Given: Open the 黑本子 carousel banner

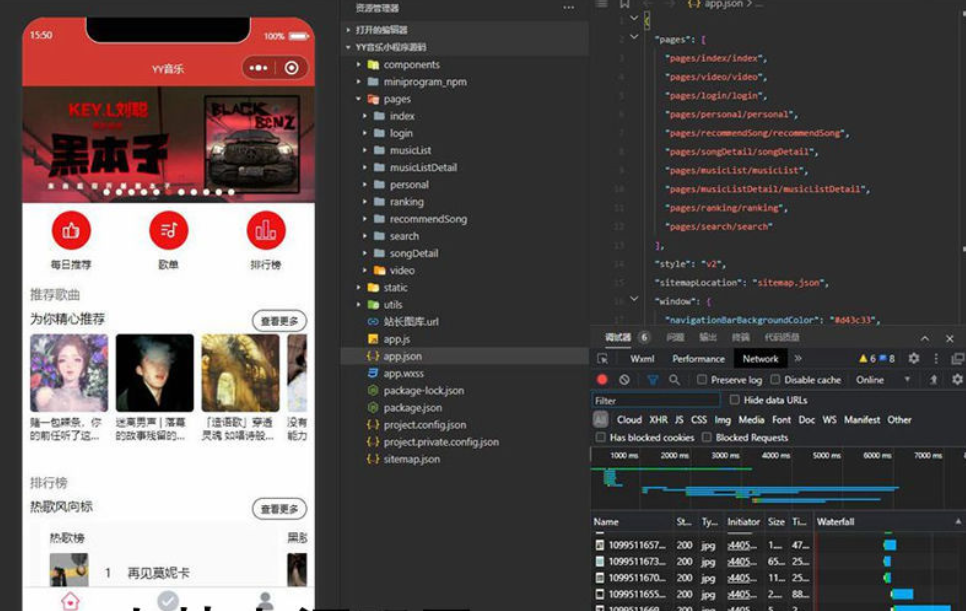Looking at the screenshot, I should [168, 144].
